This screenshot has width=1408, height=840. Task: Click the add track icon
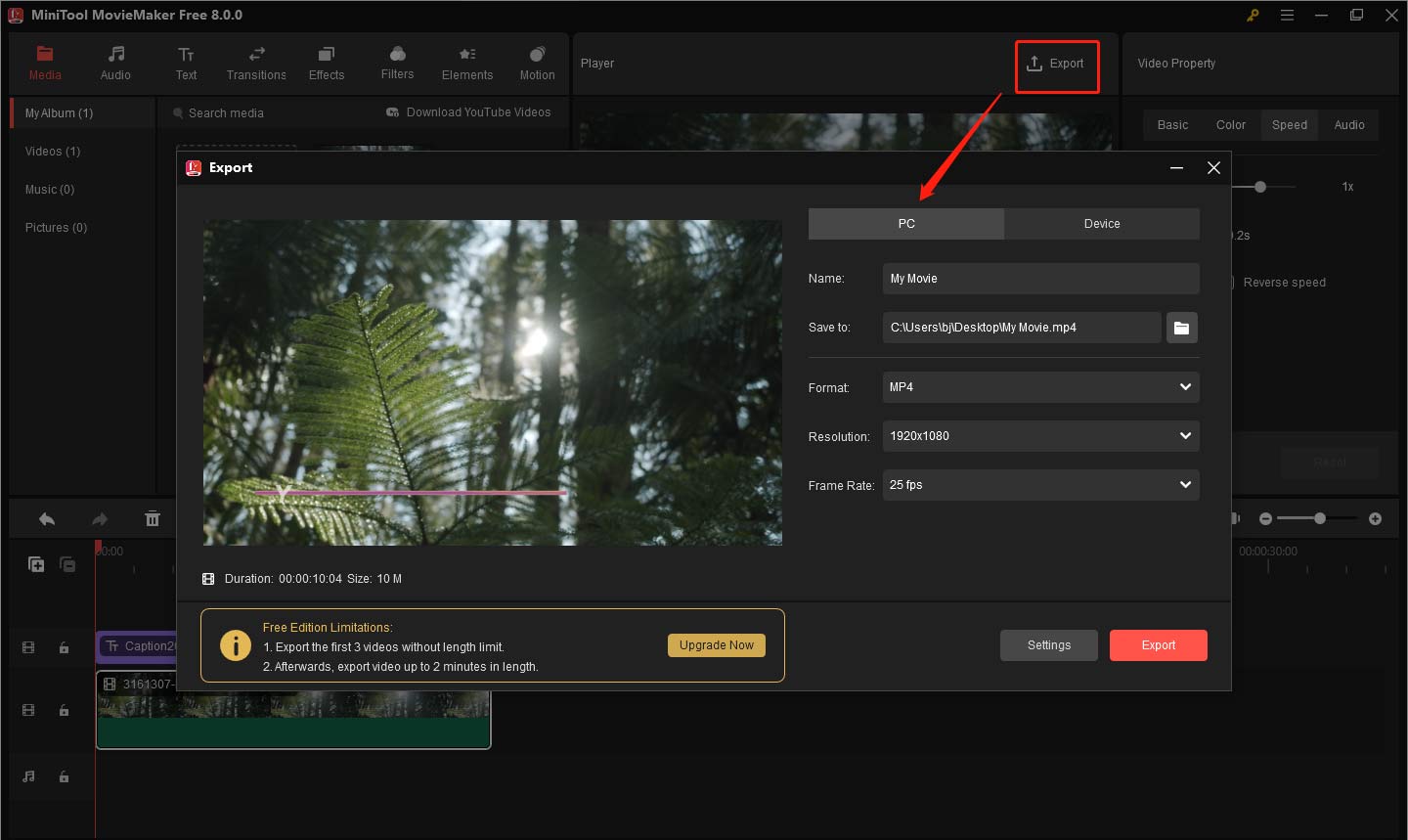[36, 564]
